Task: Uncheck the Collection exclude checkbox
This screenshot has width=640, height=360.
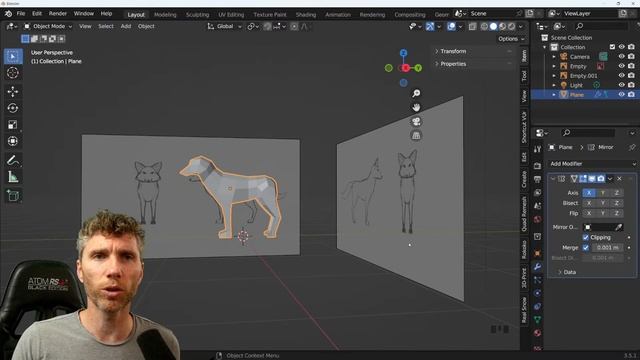Action: [x=612, y=47]
